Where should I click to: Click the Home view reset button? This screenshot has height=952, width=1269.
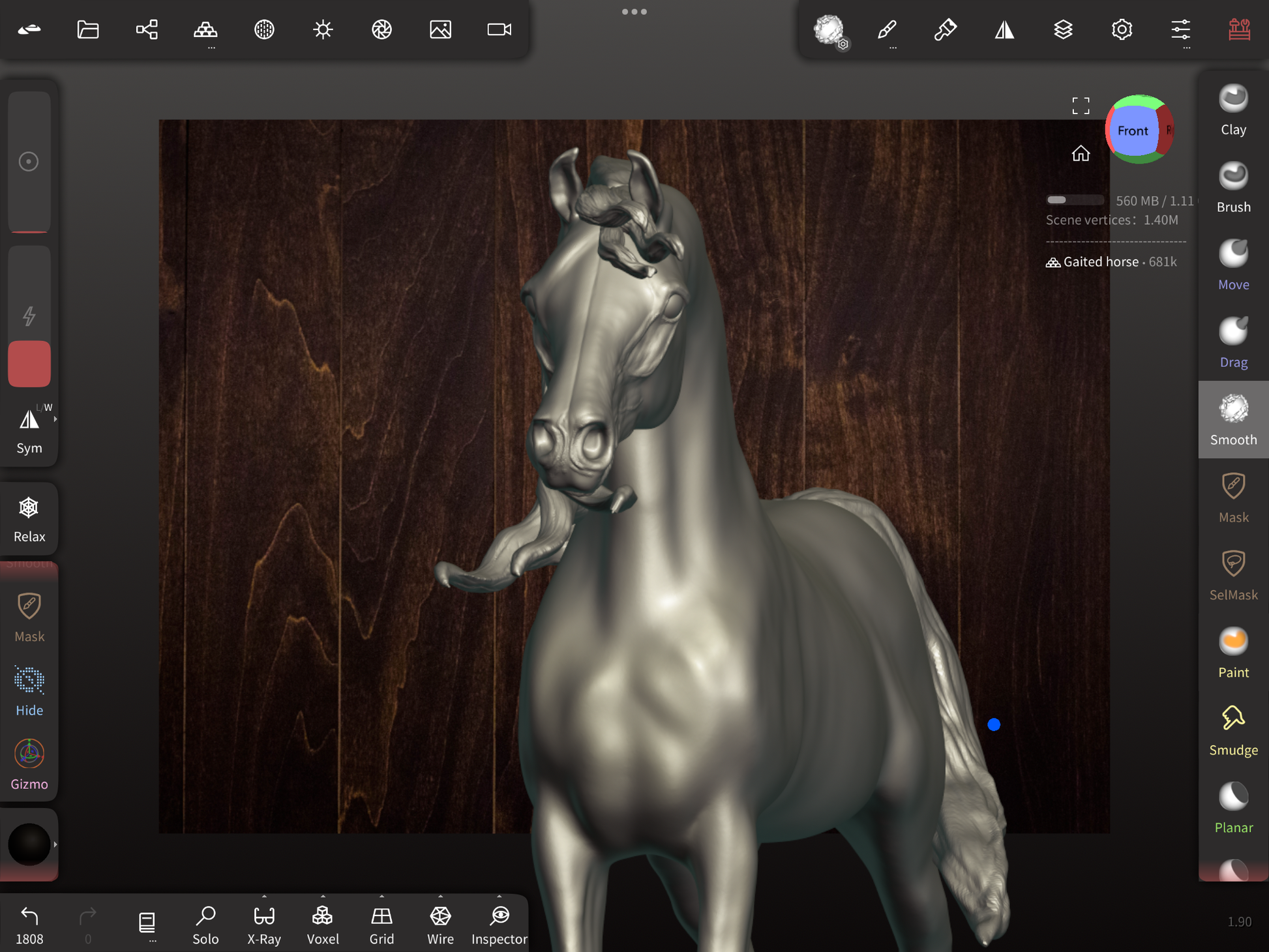1081,153
